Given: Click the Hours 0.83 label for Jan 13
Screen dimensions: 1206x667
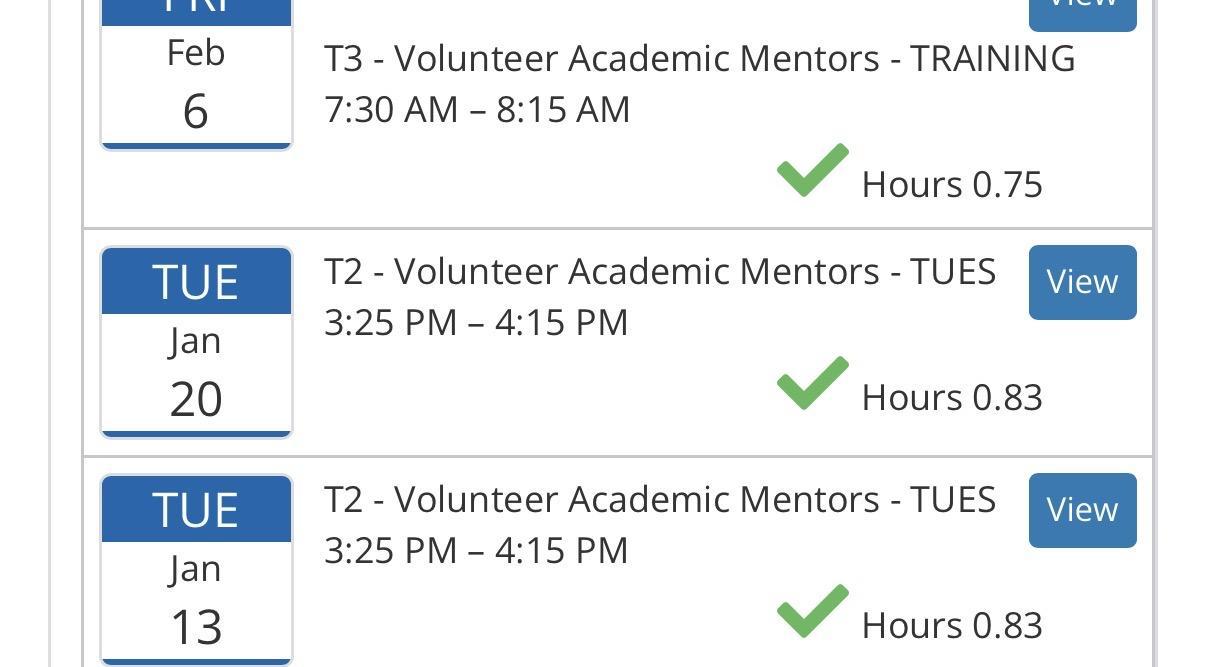Looking at the screenshot, I should (952, 626).
